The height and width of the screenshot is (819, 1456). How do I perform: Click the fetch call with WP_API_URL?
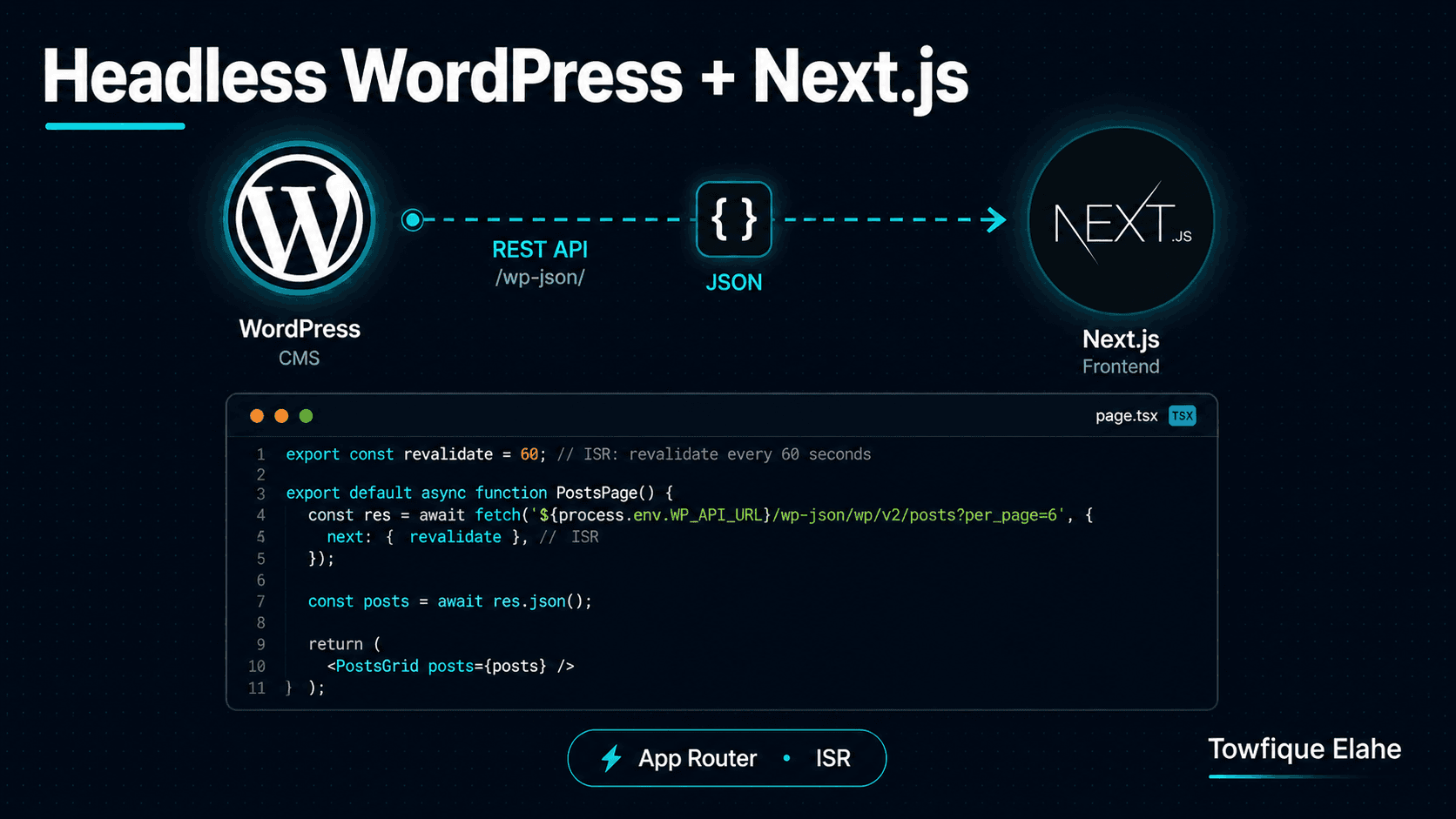pyautogui.click(x=700, y=515)
